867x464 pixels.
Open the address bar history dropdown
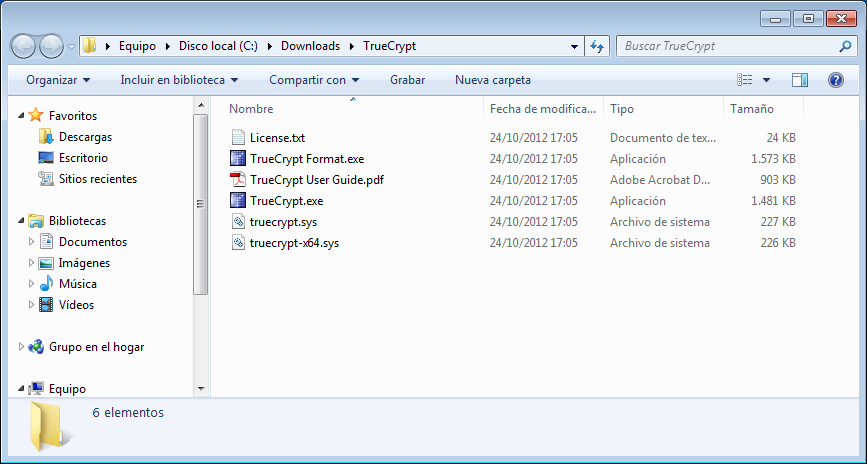pos(574,46)
